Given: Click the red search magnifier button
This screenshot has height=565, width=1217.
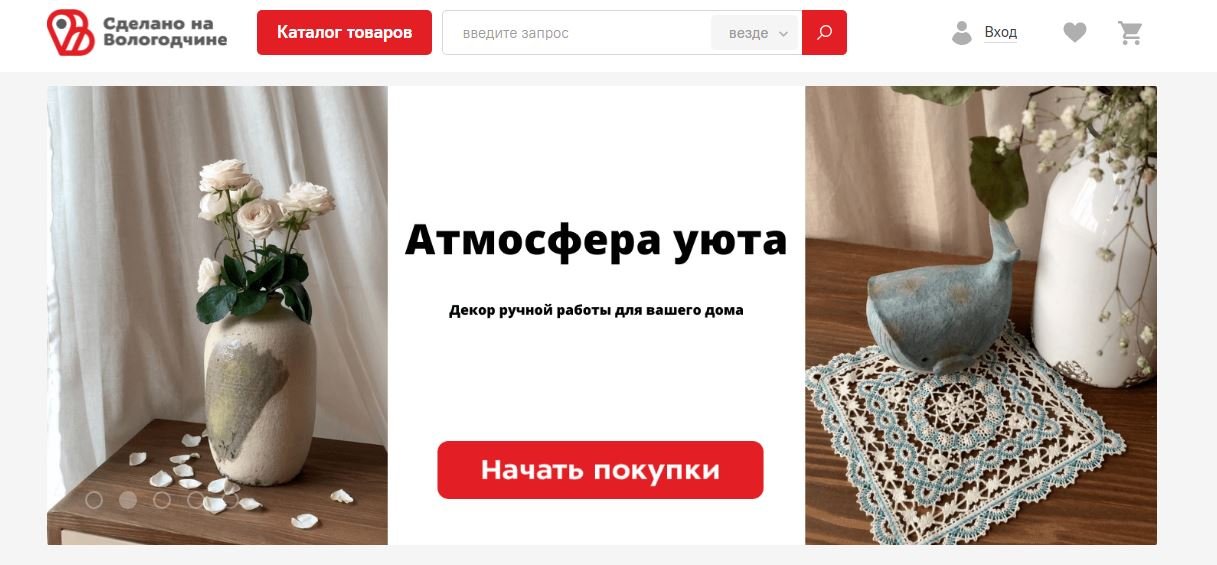Looking at the screenshot, I should 824,33.
